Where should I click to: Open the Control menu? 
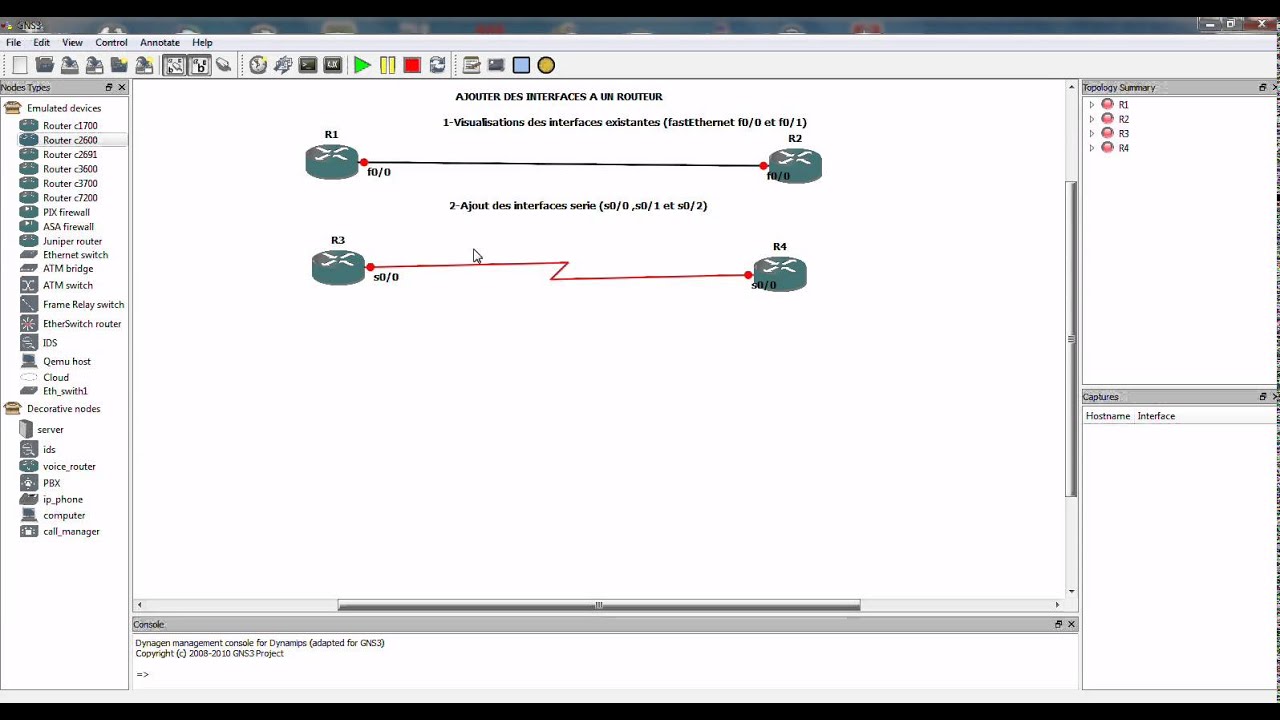111,43
